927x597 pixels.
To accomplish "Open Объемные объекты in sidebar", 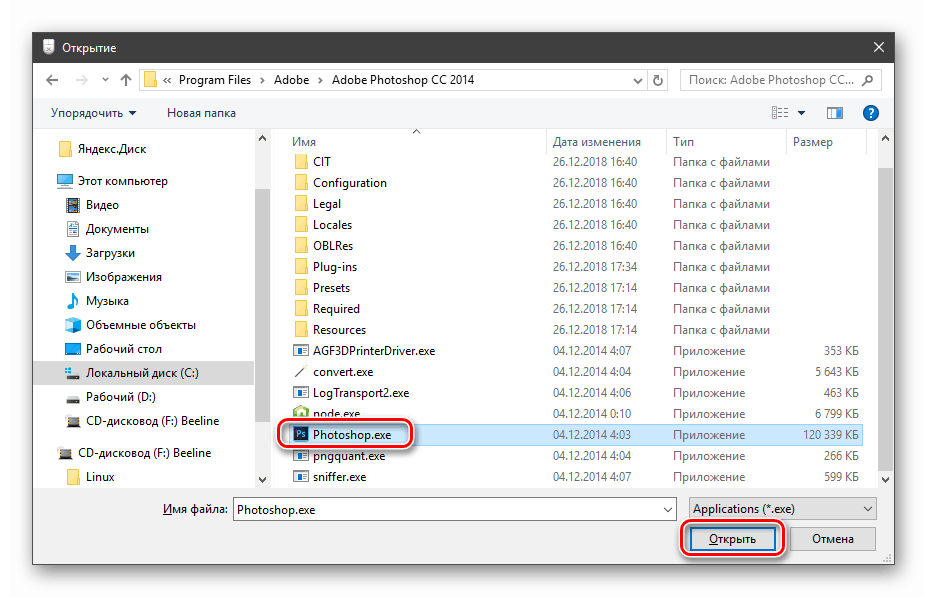I will tap(130, 325).
